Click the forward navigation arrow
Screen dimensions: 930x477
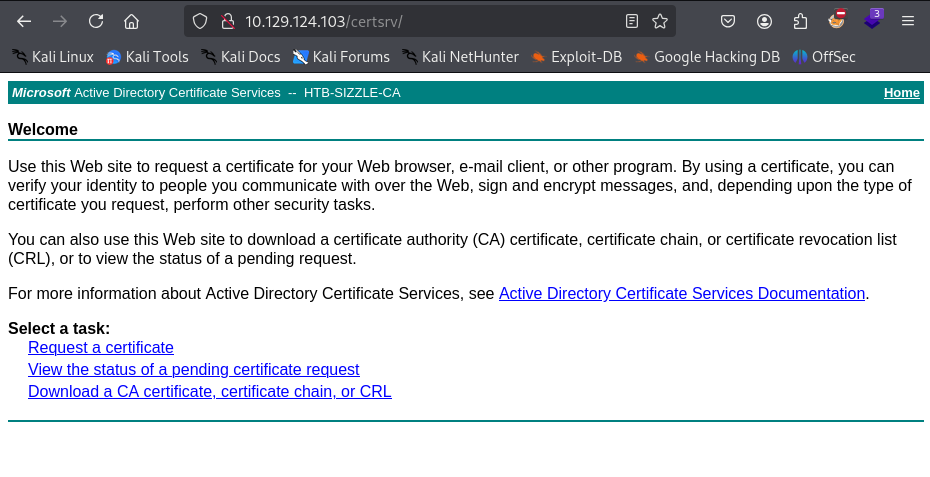60,21
